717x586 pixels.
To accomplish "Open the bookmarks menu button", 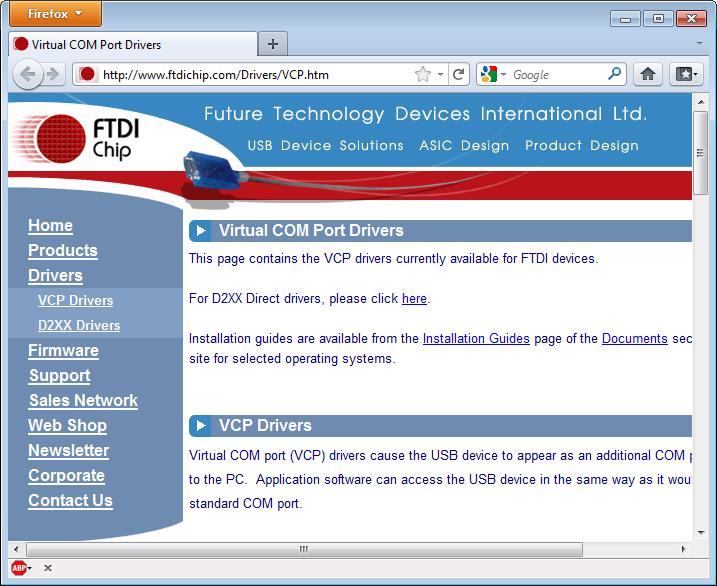I will (686, 74).
